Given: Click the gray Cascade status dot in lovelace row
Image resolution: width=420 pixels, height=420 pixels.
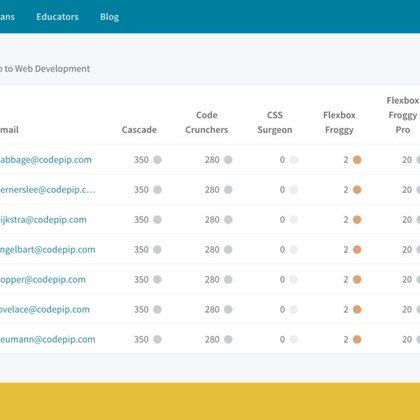Looking at the screenshot, I should (x=157, y=309).
